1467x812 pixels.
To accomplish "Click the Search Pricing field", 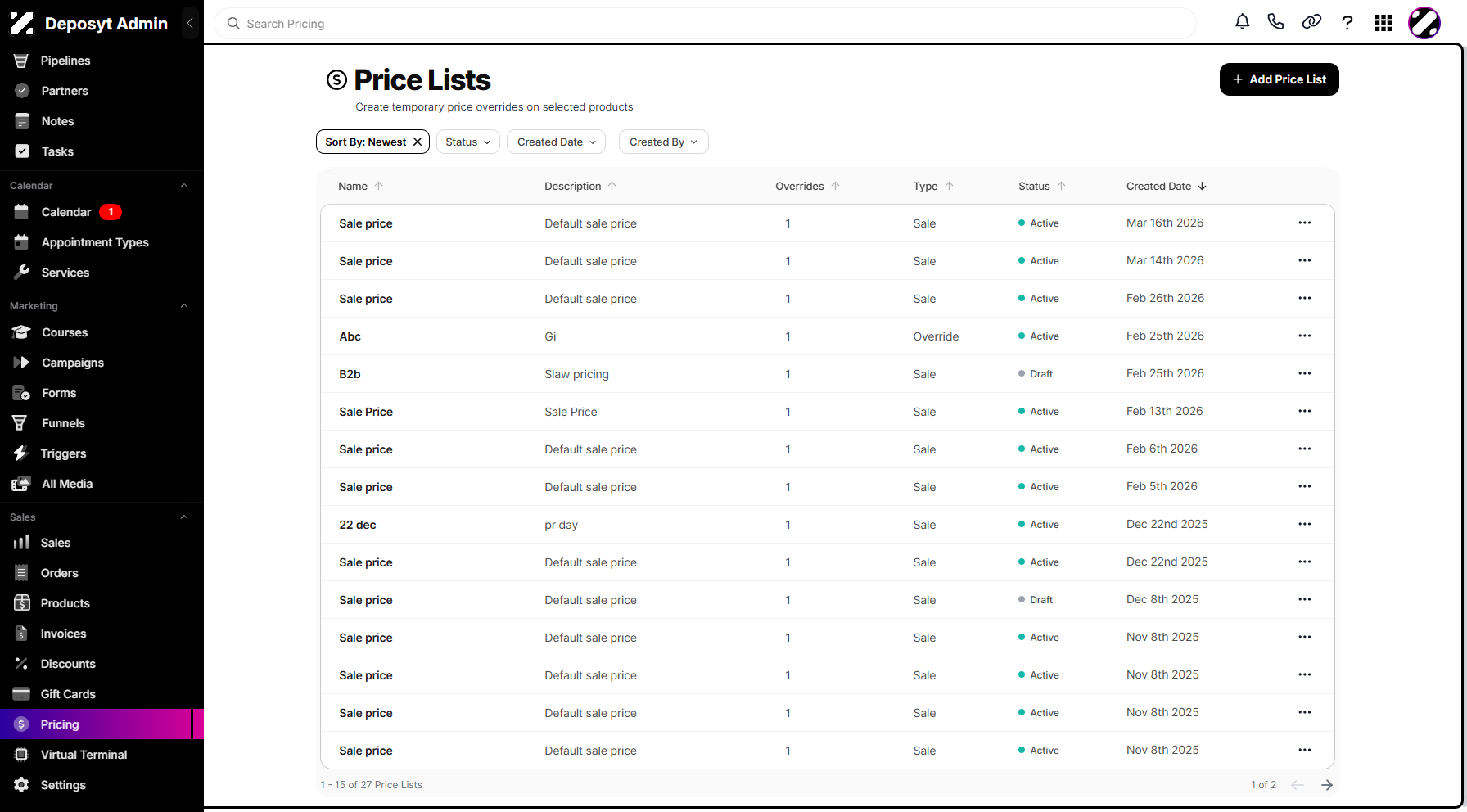I will tap(706, 24).
